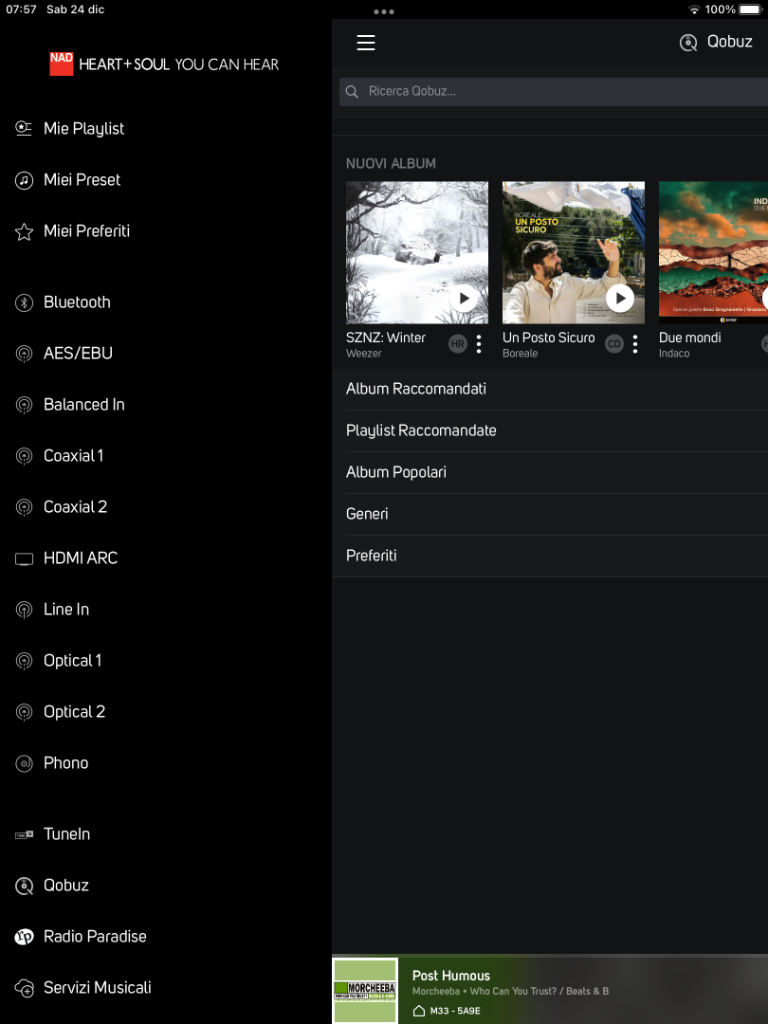
Task: Click the Servizi Musicali label
Action: (x=97, y=988)
